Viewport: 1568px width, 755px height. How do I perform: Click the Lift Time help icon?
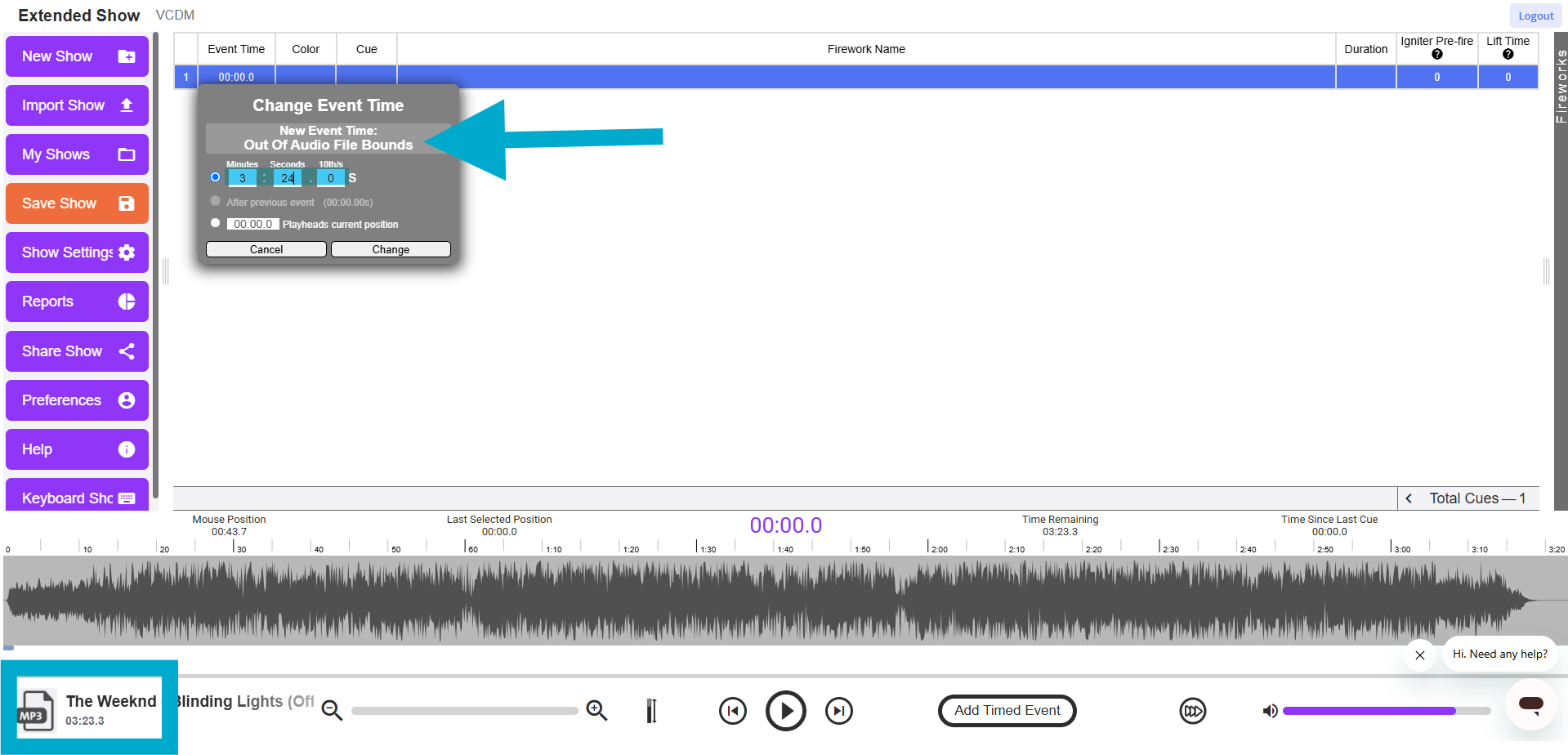tap(1508, 55)
